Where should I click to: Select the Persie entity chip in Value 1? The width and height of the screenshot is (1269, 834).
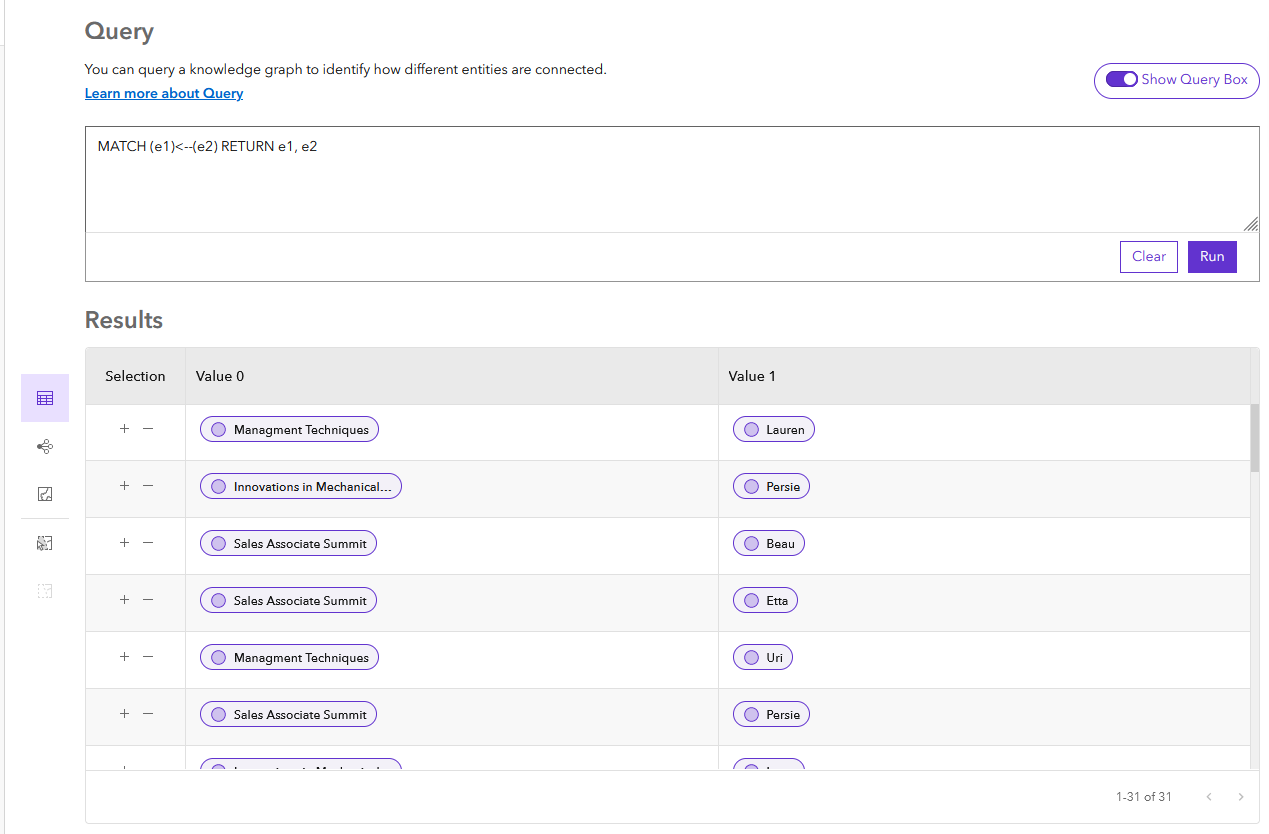click(771, 485)
